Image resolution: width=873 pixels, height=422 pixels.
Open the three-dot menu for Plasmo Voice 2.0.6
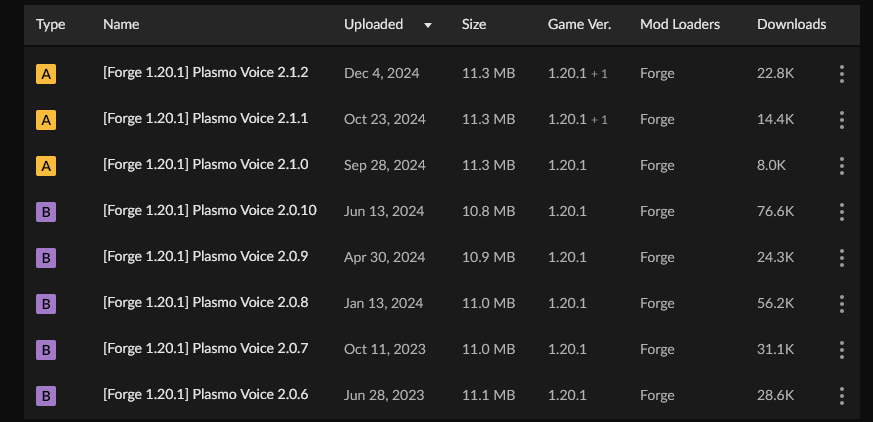[841, 395]
